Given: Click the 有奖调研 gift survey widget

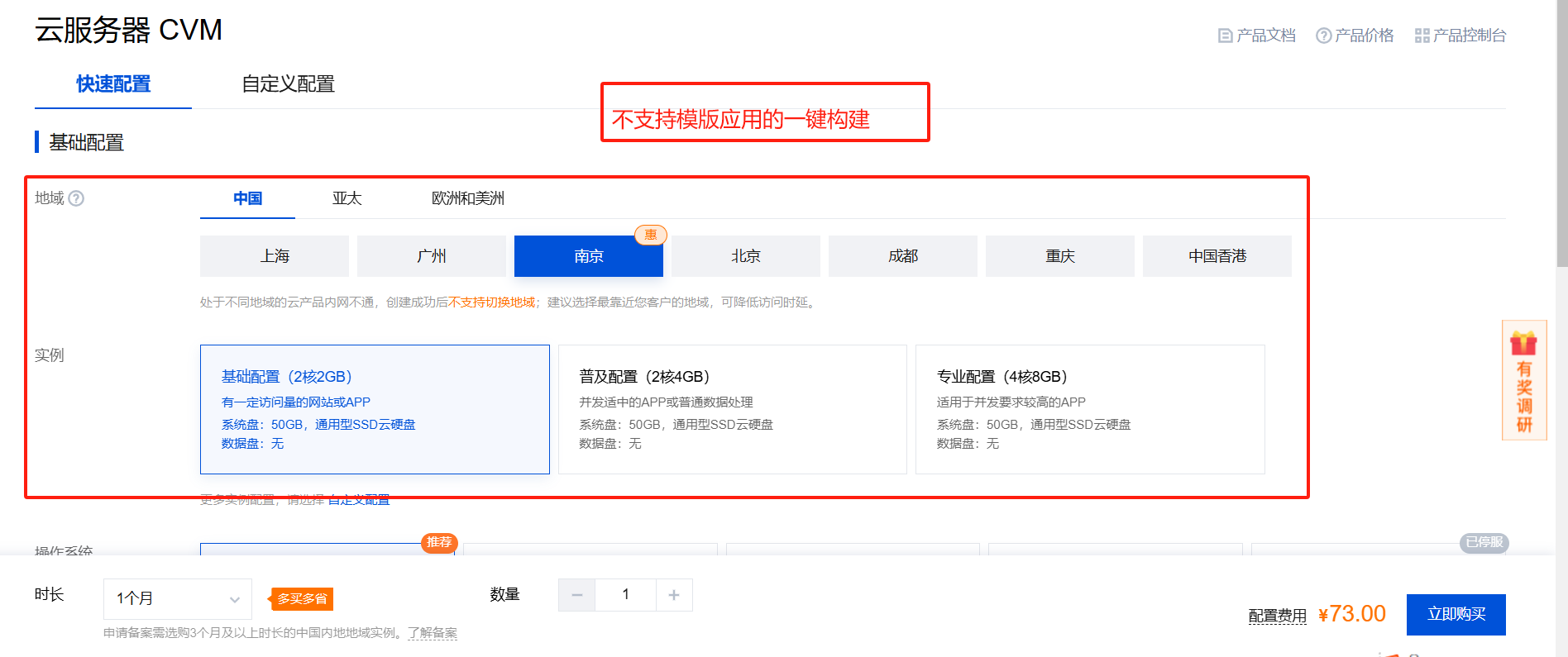Looking at the screenshot, I should click(1524, 380).
